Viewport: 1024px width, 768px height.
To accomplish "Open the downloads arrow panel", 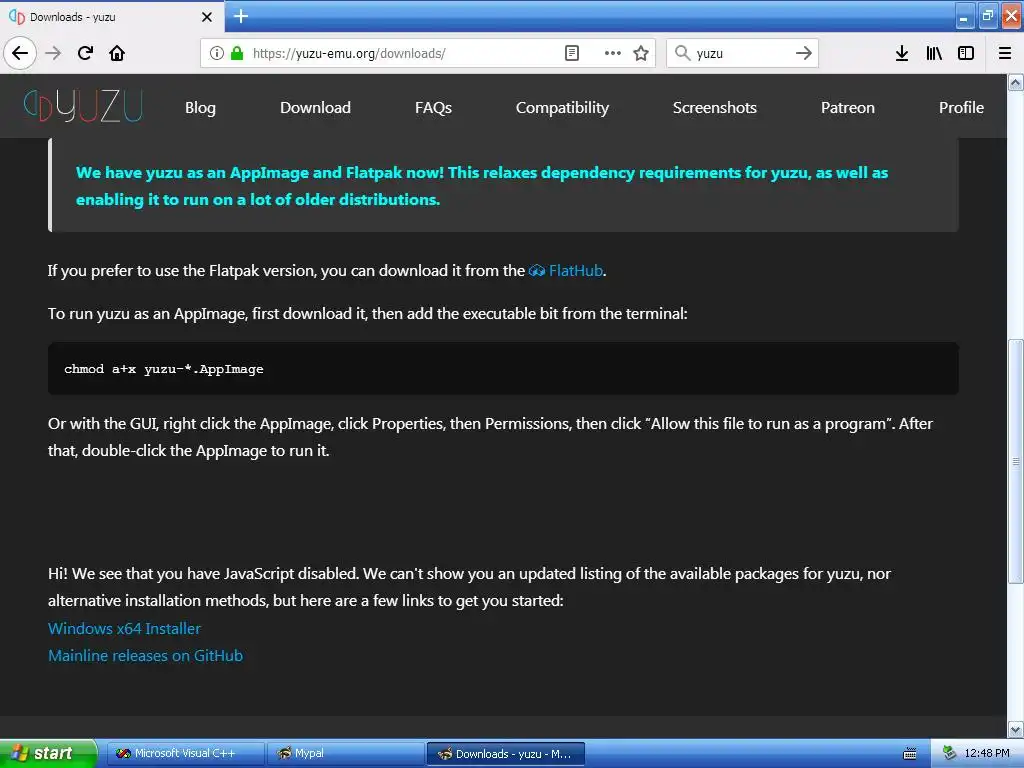I will tap(902, 53).
